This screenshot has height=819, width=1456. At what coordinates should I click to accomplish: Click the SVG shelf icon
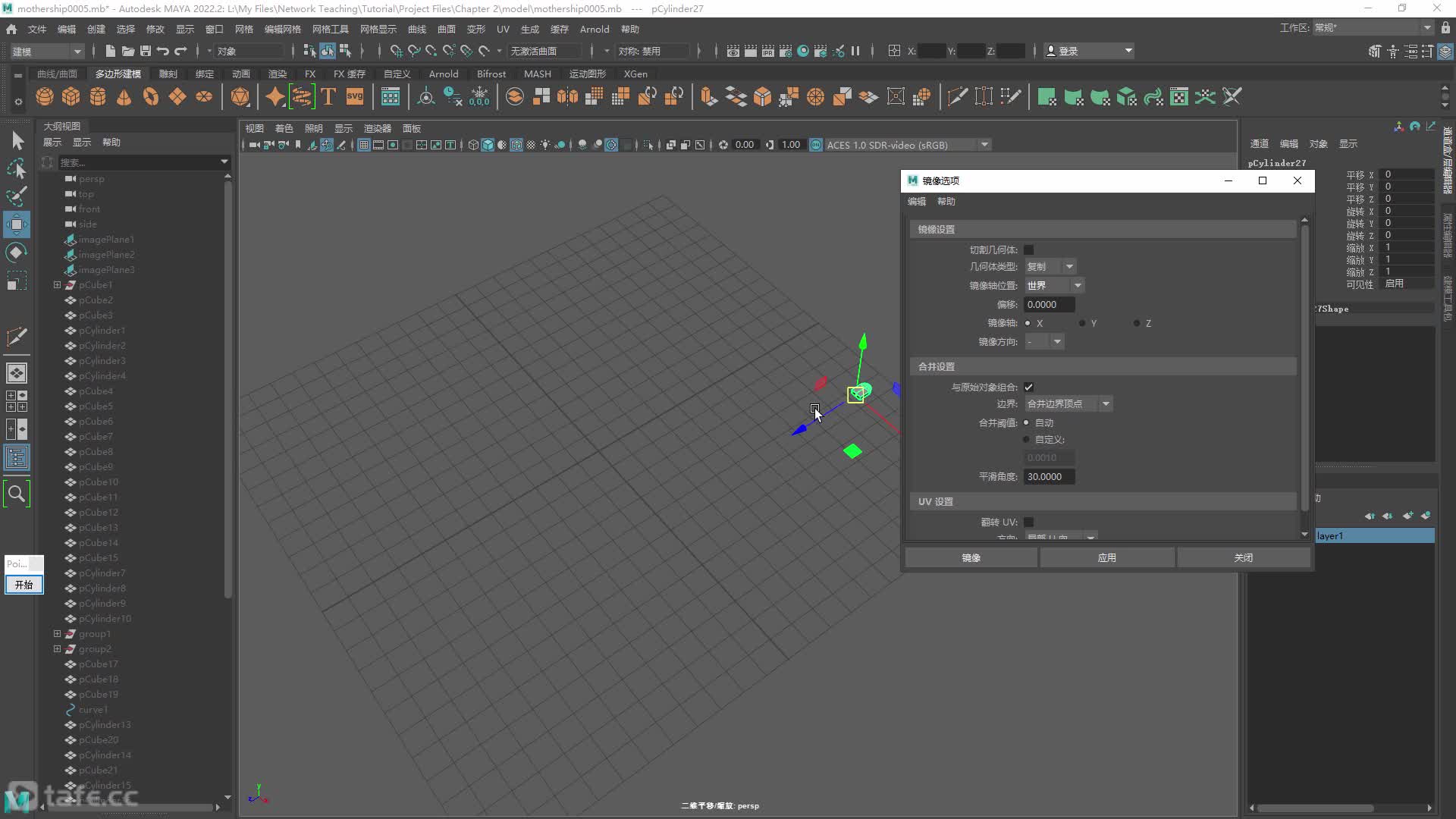pos(355,96)
